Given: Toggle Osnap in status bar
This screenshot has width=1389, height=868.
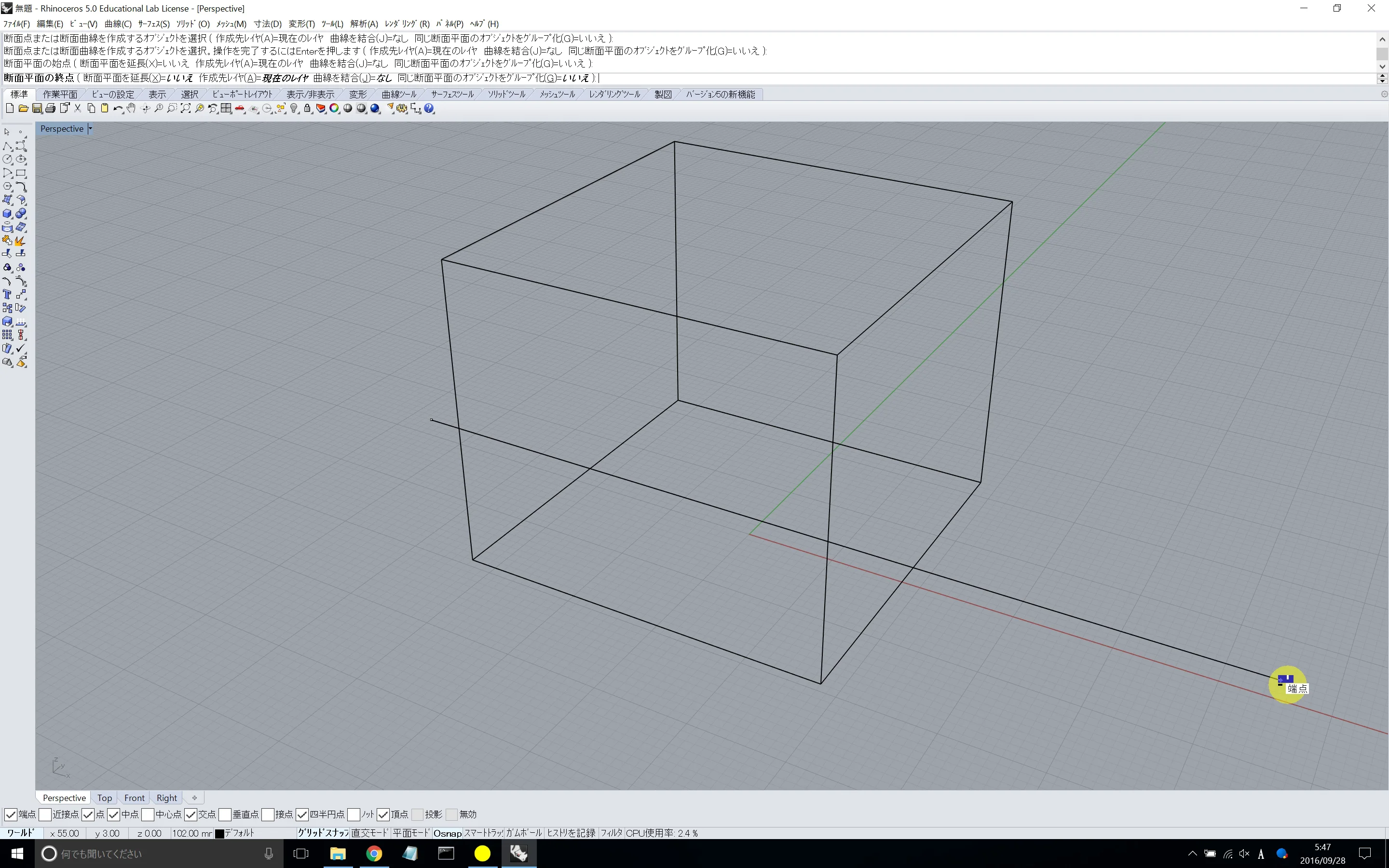Looking at the screenshot, I should (x=447, y=833).
